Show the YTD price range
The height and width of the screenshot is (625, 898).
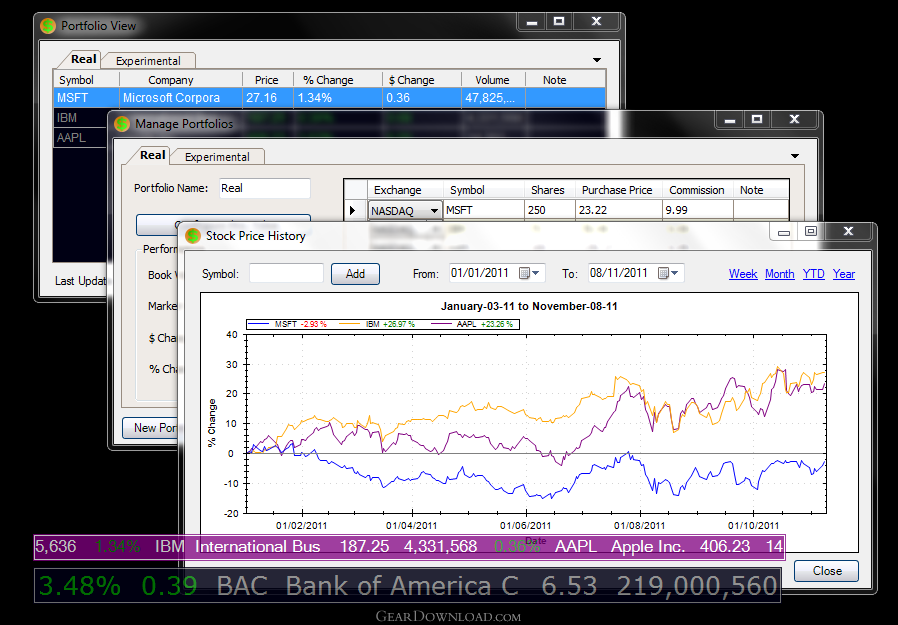(x=813, y=274)
